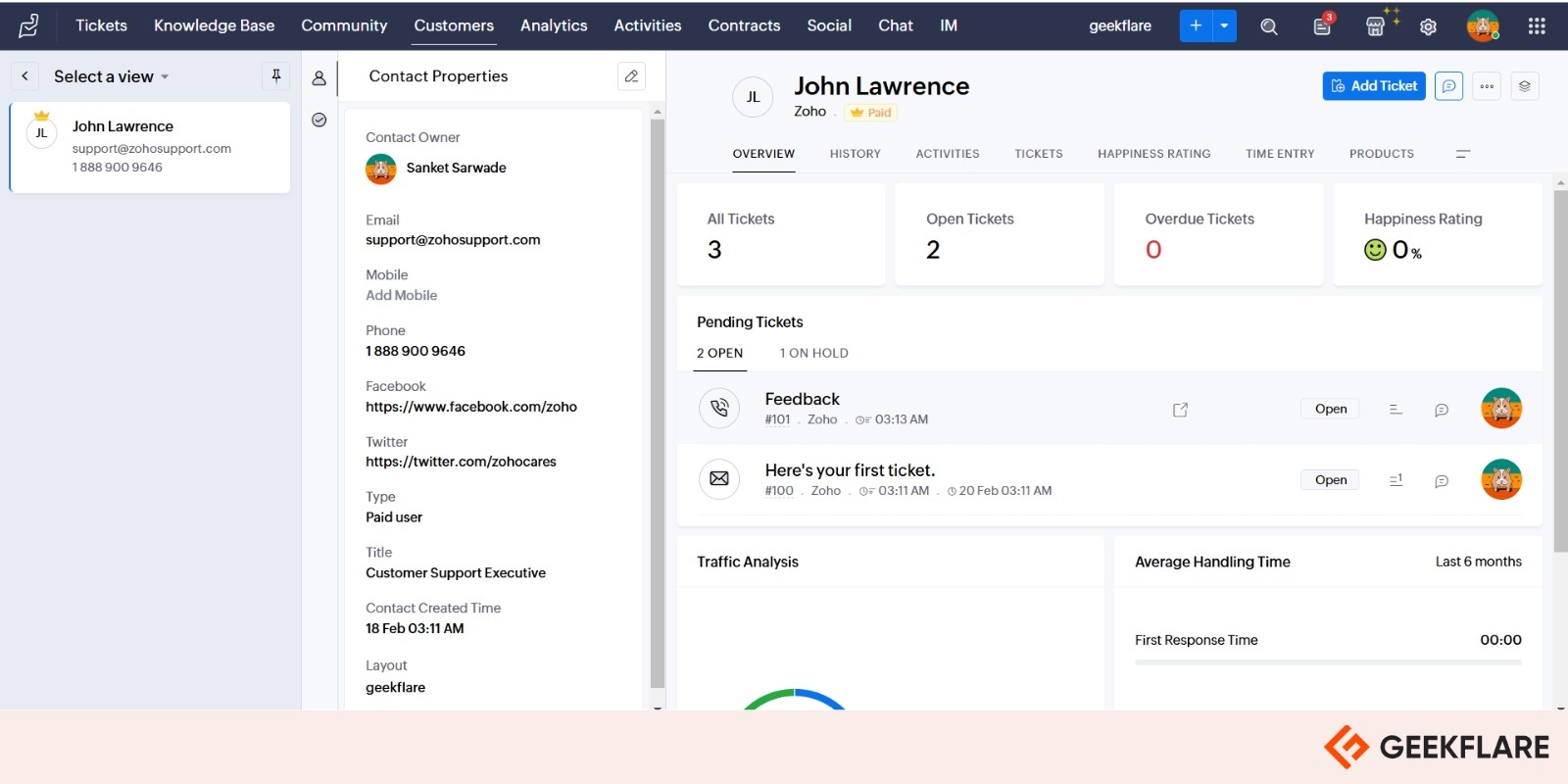Go to Community module
Viewport: 1568px width, 784px height.
pos(344,25)
